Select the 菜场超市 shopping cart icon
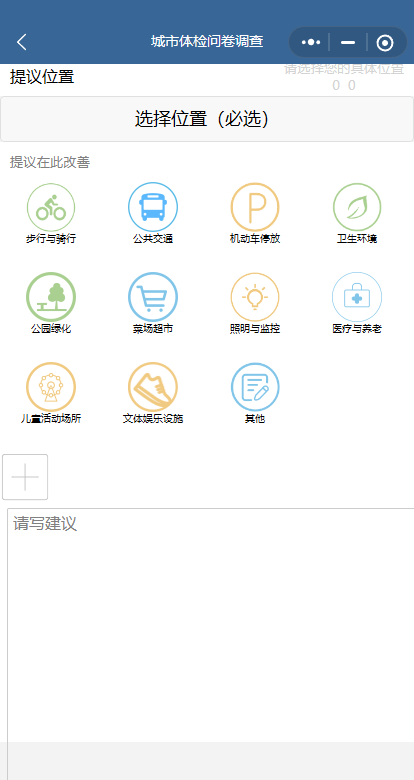This screenshot has height=780, width=414. tap(153, 297)
